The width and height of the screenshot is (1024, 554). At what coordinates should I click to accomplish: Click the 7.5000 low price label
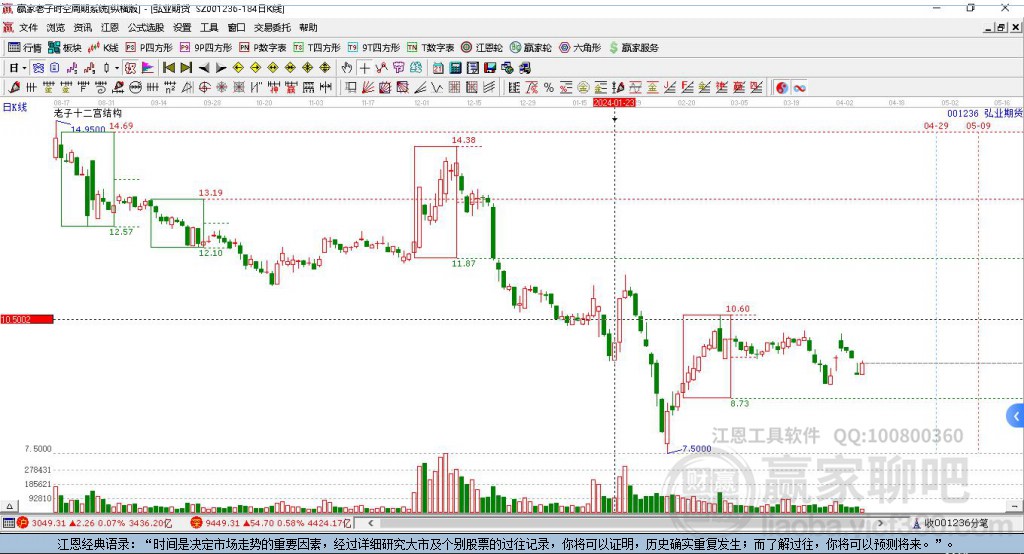pos(697,449)
